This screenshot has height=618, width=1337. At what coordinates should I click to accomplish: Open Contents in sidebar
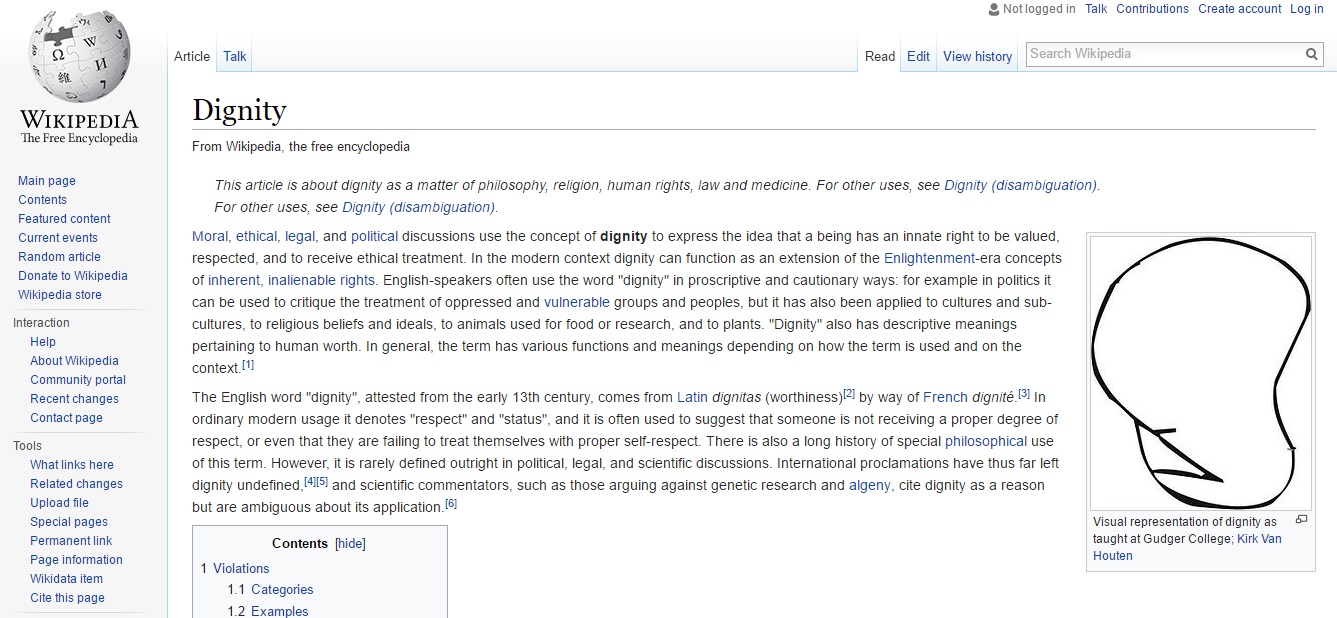coord(42,200)
